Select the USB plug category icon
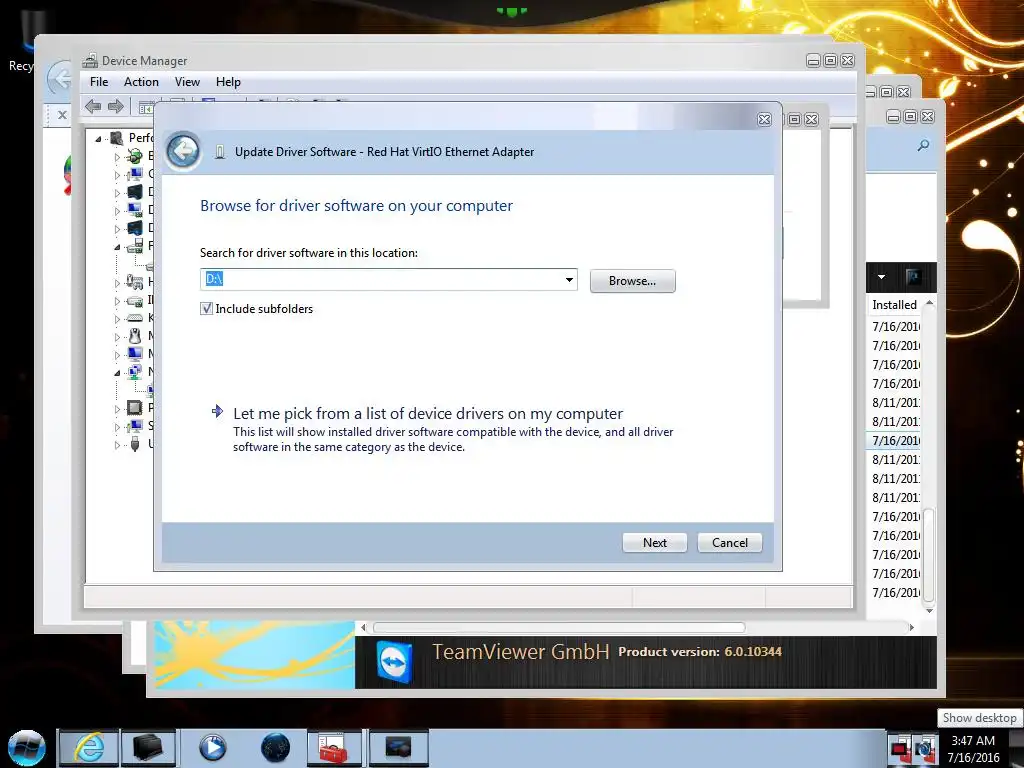1024x768 pixels. [x=135, y=444]
